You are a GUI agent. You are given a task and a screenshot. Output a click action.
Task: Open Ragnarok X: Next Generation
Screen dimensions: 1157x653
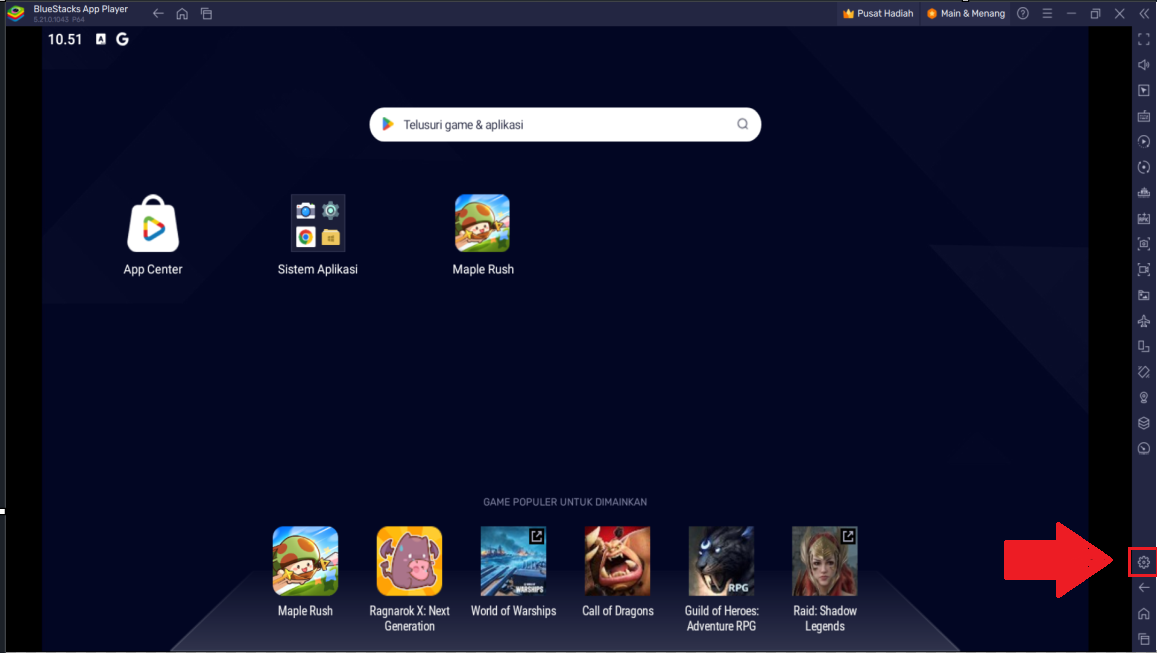coord(410,579)
